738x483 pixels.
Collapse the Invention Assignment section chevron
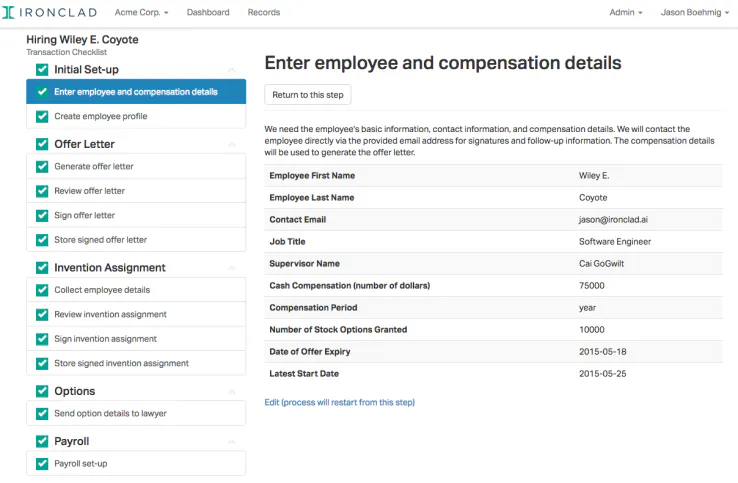point(232,268)
